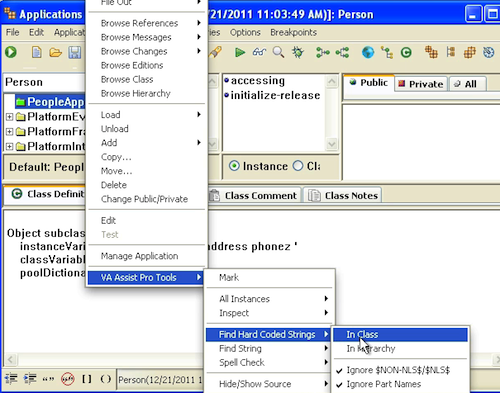Screen dimensions: 500x393
Task: Select Mark in VA Assist Pro Tools
Action: (269, 277)
